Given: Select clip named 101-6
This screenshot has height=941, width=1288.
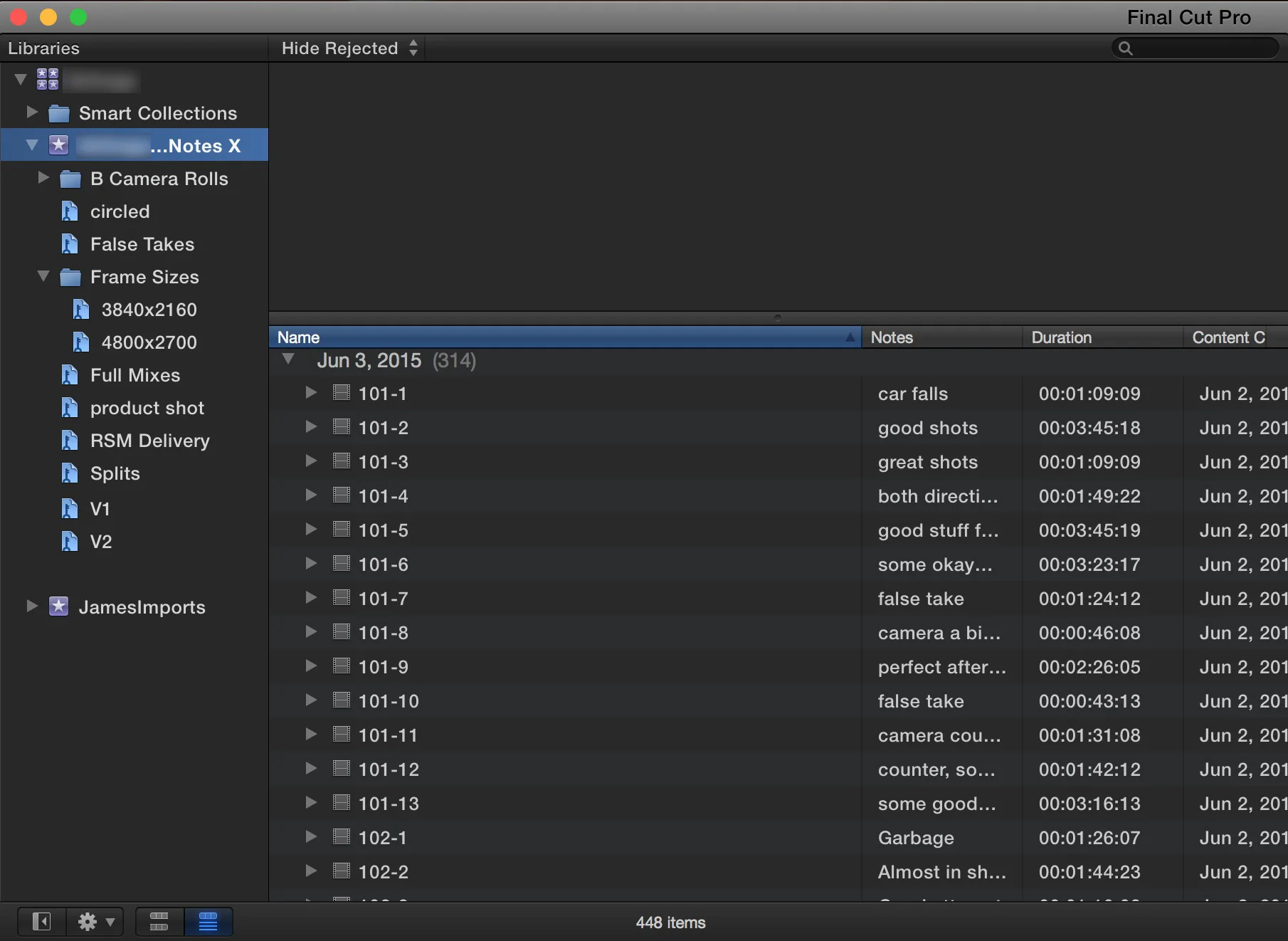Looking at the screenshot, I should (x=384, y=564).
